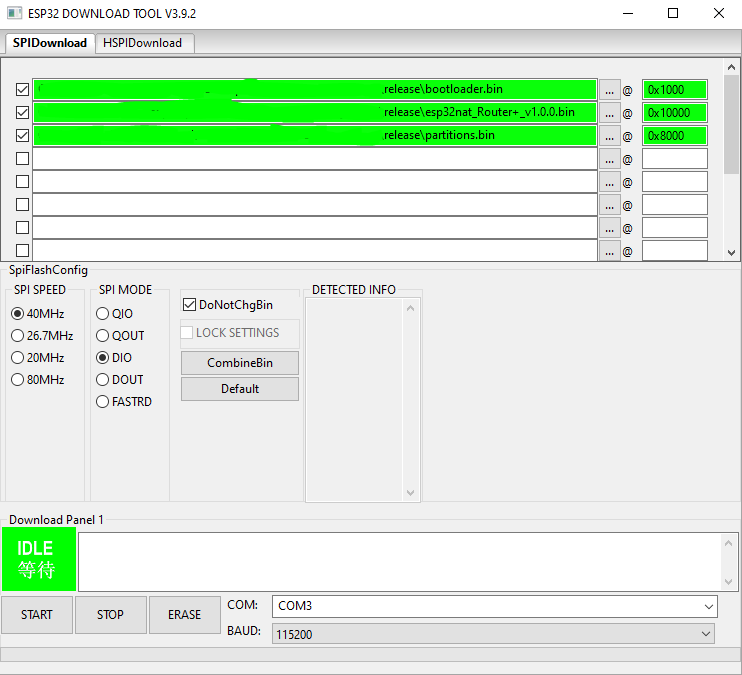Choose DIO SPI mode
742x675 pixels.
[114, 358]
